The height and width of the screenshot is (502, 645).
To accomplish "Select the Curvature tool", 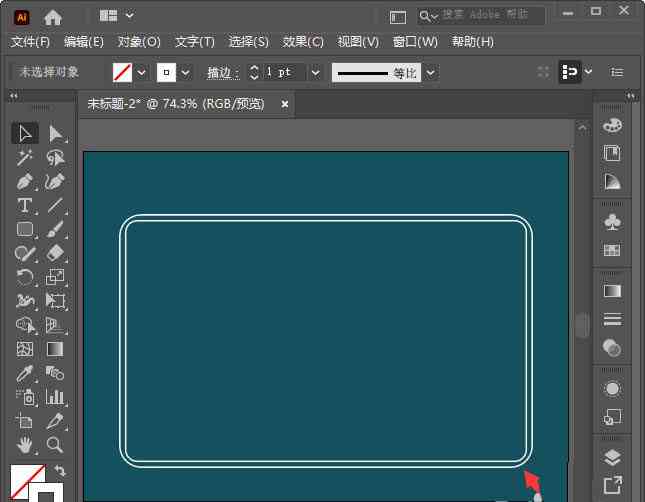I will click(55, 181).
